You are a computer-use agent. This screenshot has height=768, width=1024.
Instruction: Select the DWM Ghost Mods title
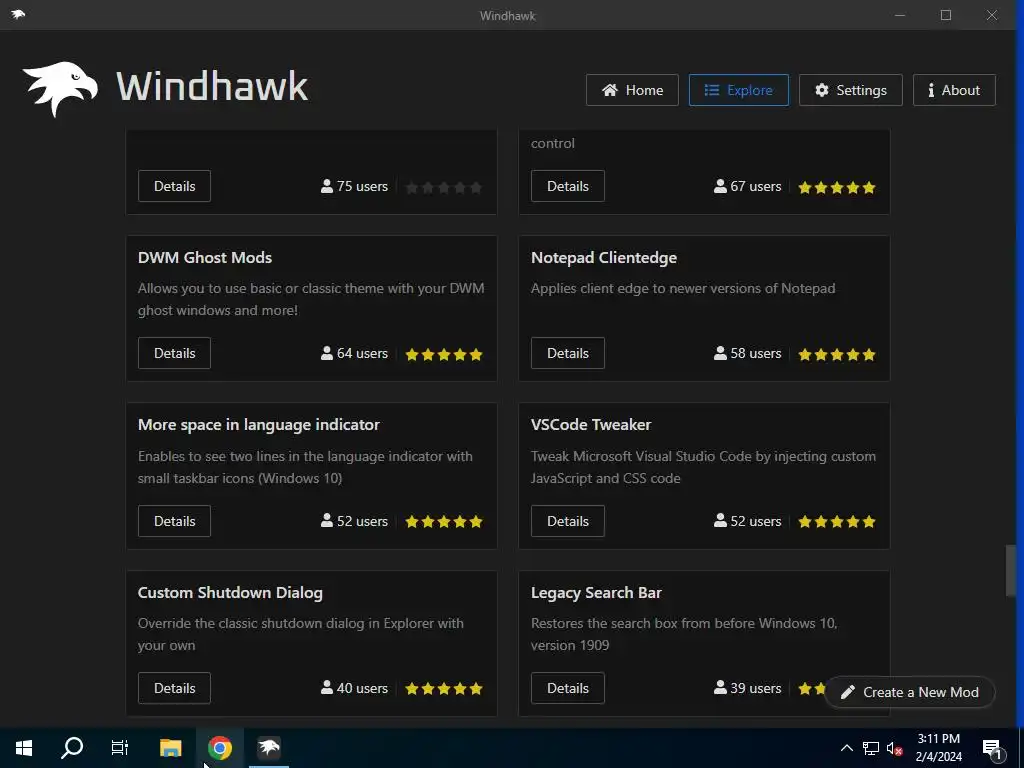[205, 257]
